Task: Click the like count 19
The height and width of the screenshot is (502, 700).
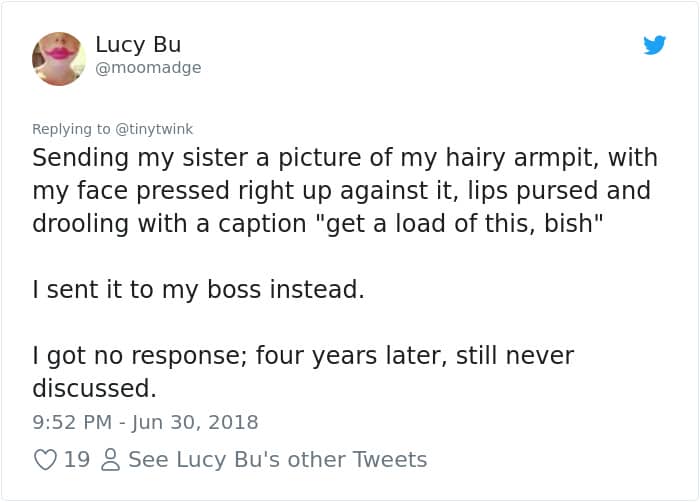Action: (x=77, y=460)
